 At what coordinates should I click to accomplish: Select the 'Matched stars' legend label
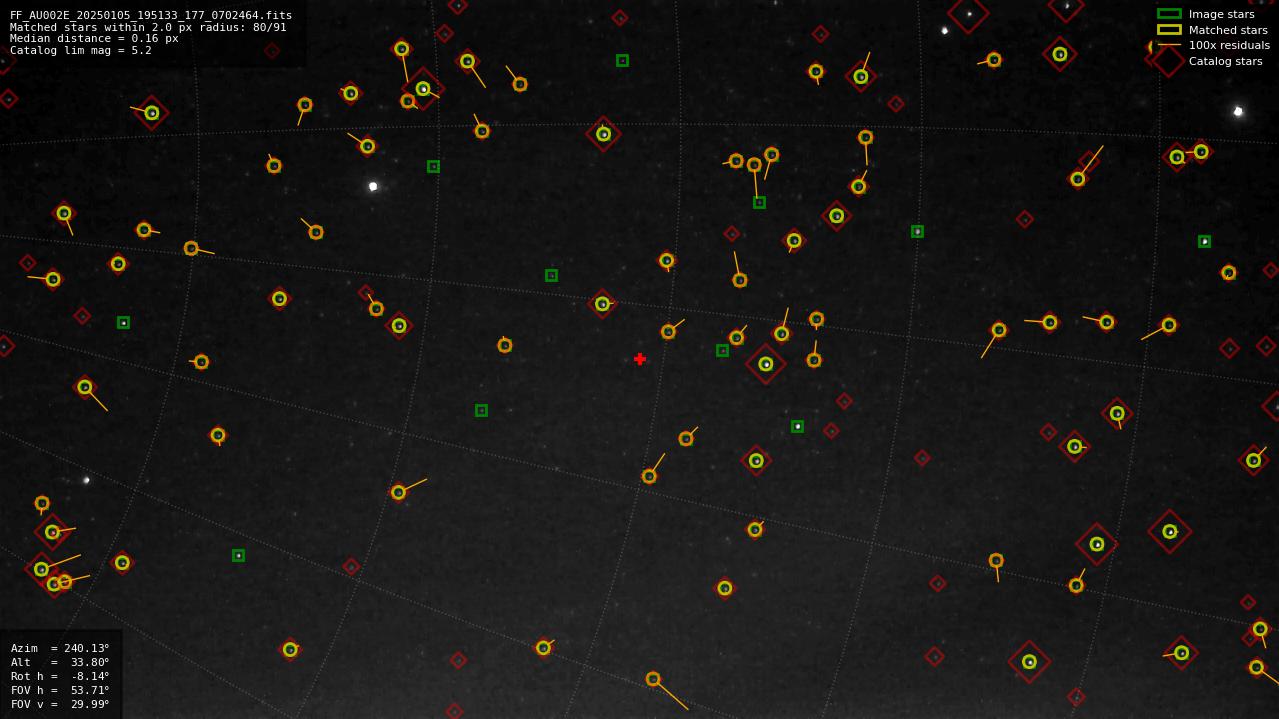click(x=1228, y=30)
